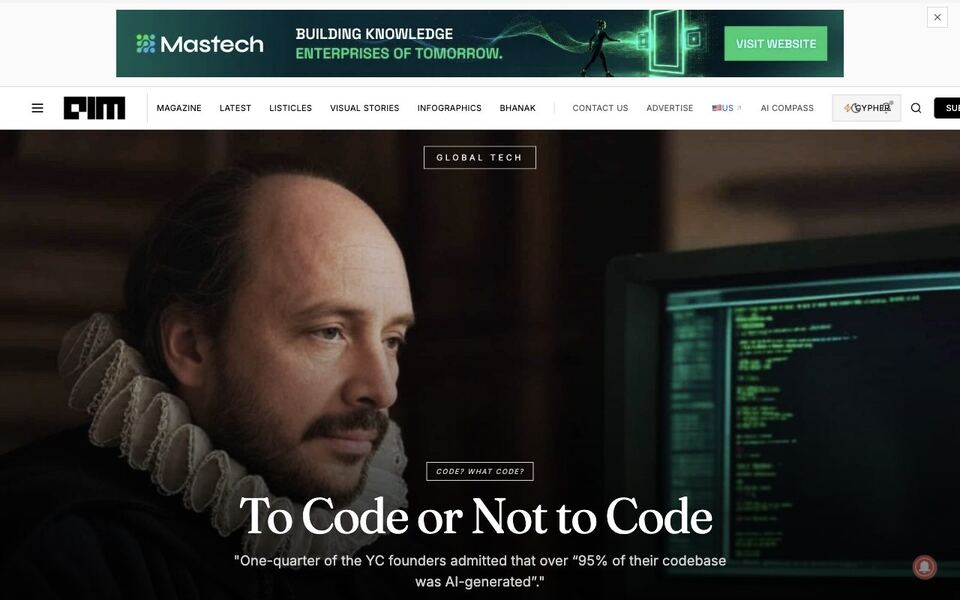Click 'Building Knowledge' ad text

pos(374,34)
